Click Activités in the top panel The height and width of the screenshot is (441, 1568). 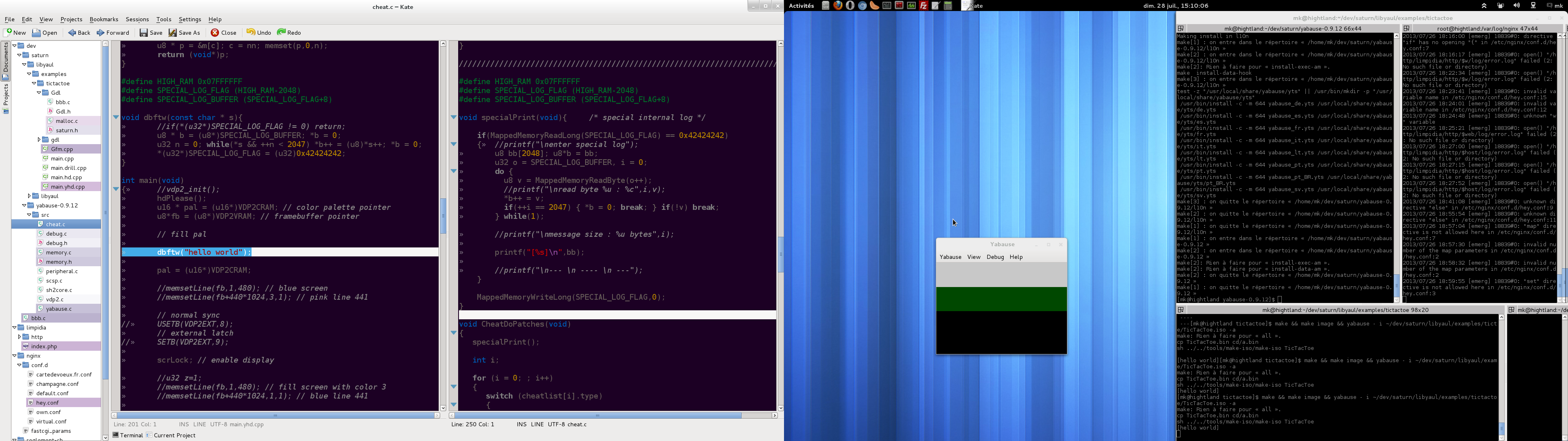click(x=801, y=5)
